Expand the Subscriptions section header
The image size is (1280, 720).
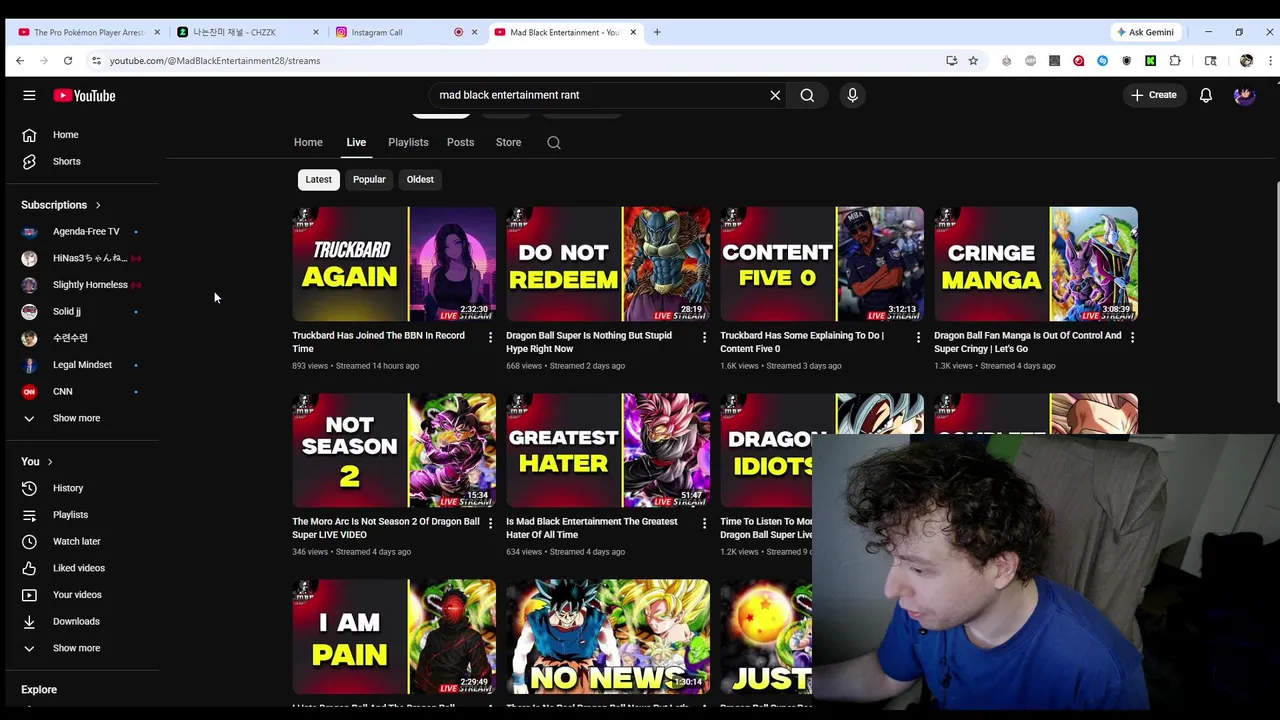61,205
